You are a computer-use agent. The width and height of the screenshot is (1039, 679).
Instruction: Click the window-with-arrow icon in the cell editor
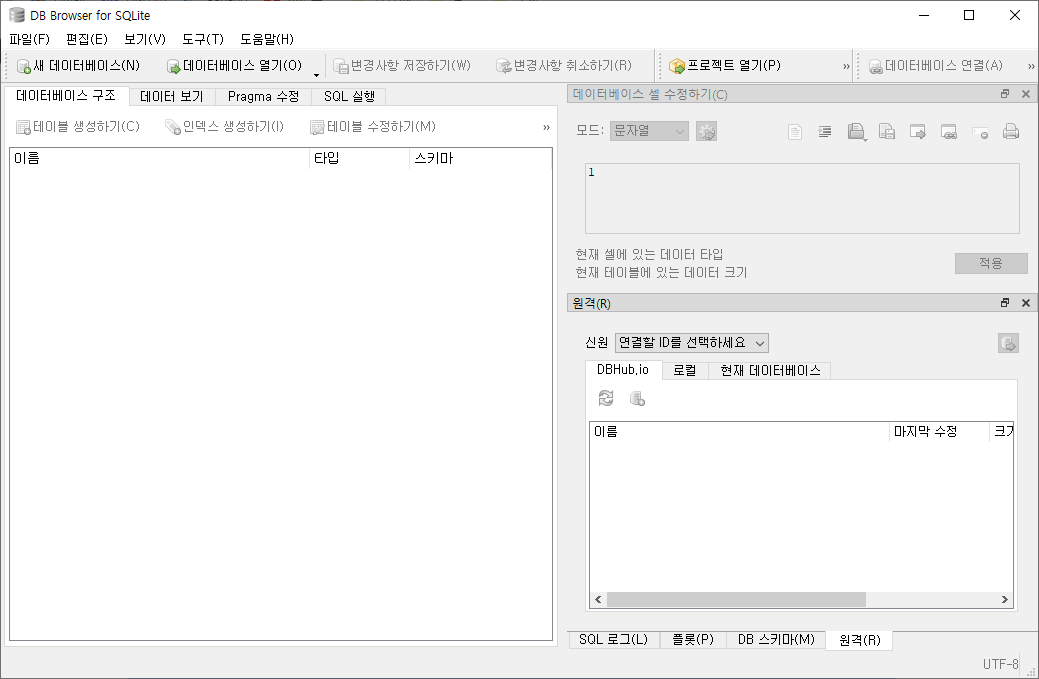point(918,132)
